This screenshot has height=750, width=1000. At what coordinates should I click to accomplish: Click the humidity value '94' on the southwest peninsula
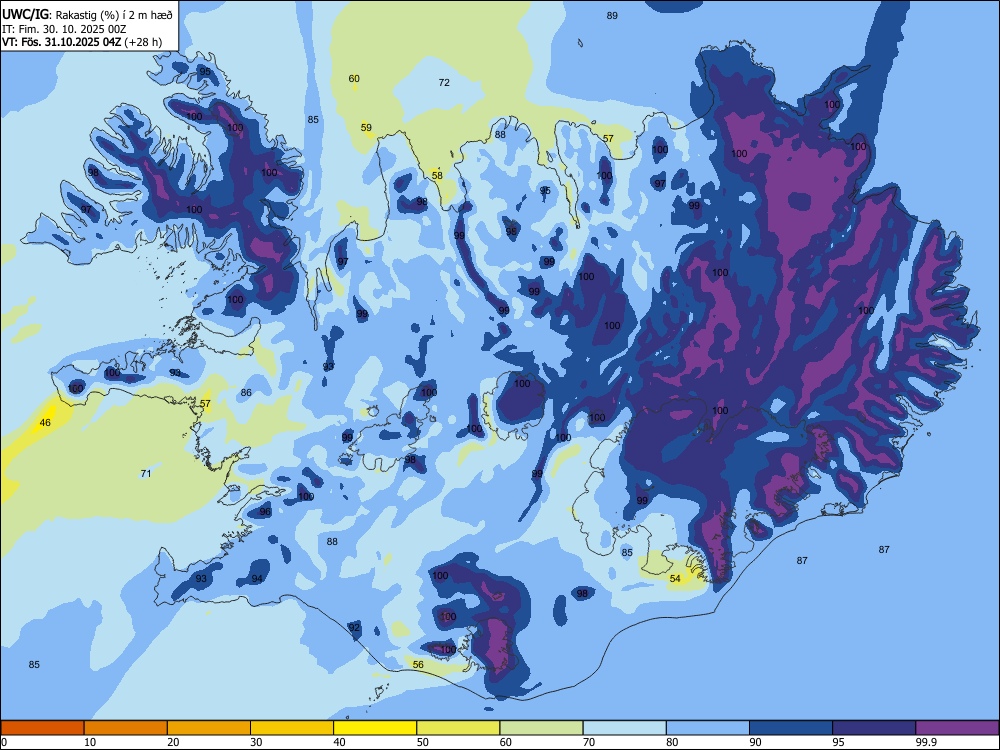tap(257, 578)
